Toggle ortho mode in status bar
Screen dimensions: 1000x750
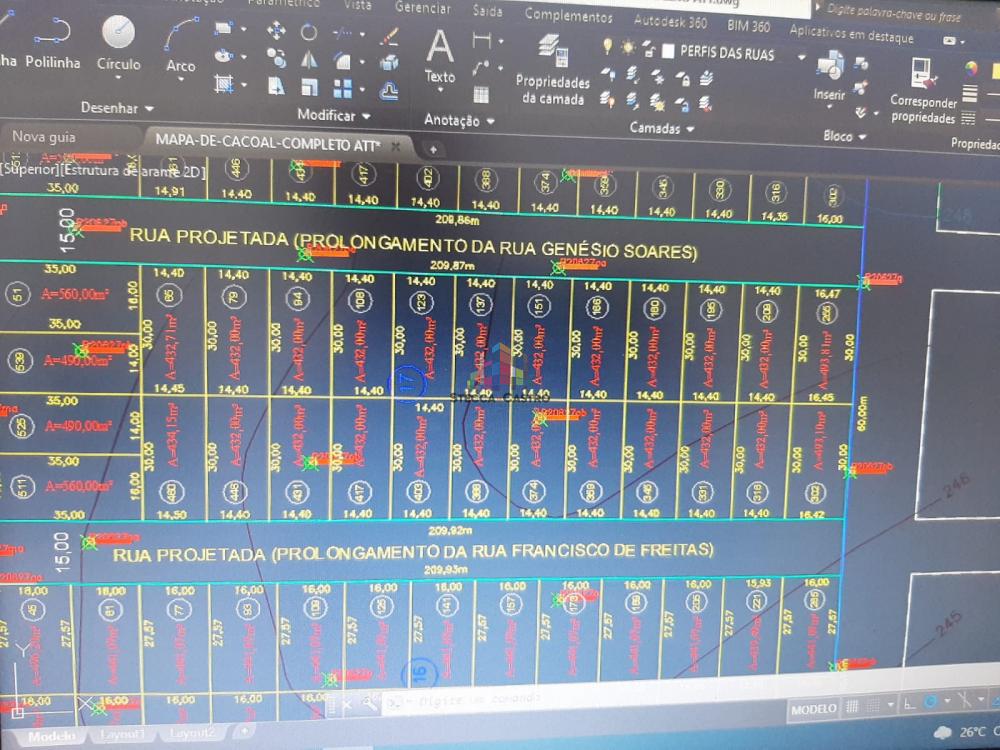[910, 704]
